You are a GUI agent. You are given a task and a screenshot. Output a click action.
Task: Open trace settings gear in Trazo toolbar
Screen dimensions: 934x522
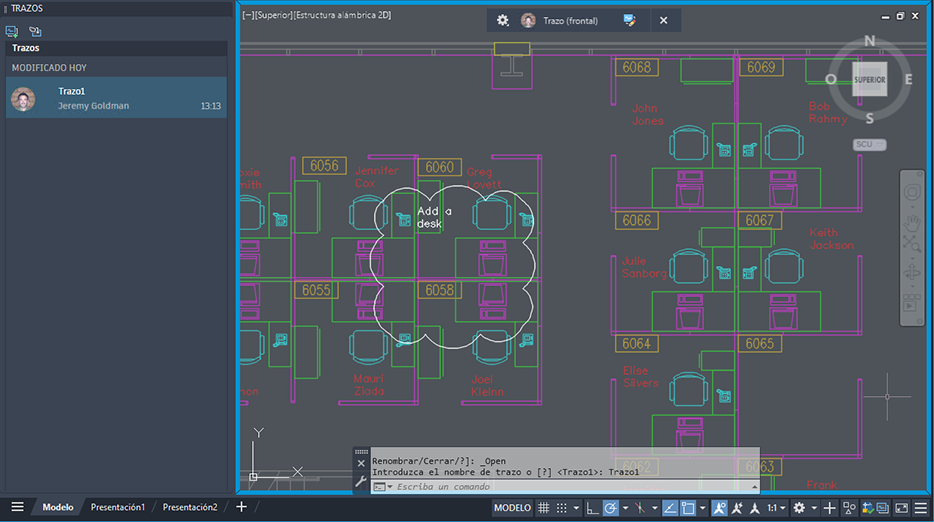pyautogui.click(x=503, y=20)
